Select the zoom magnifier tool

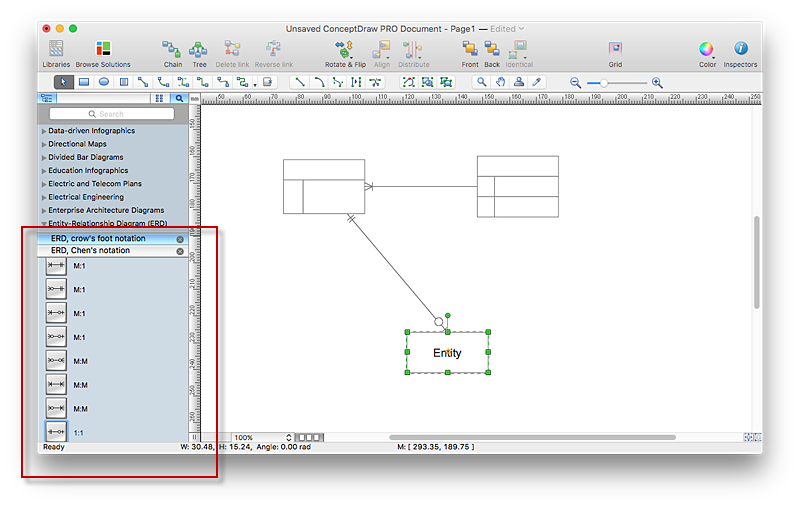click(x=481, y=82)
